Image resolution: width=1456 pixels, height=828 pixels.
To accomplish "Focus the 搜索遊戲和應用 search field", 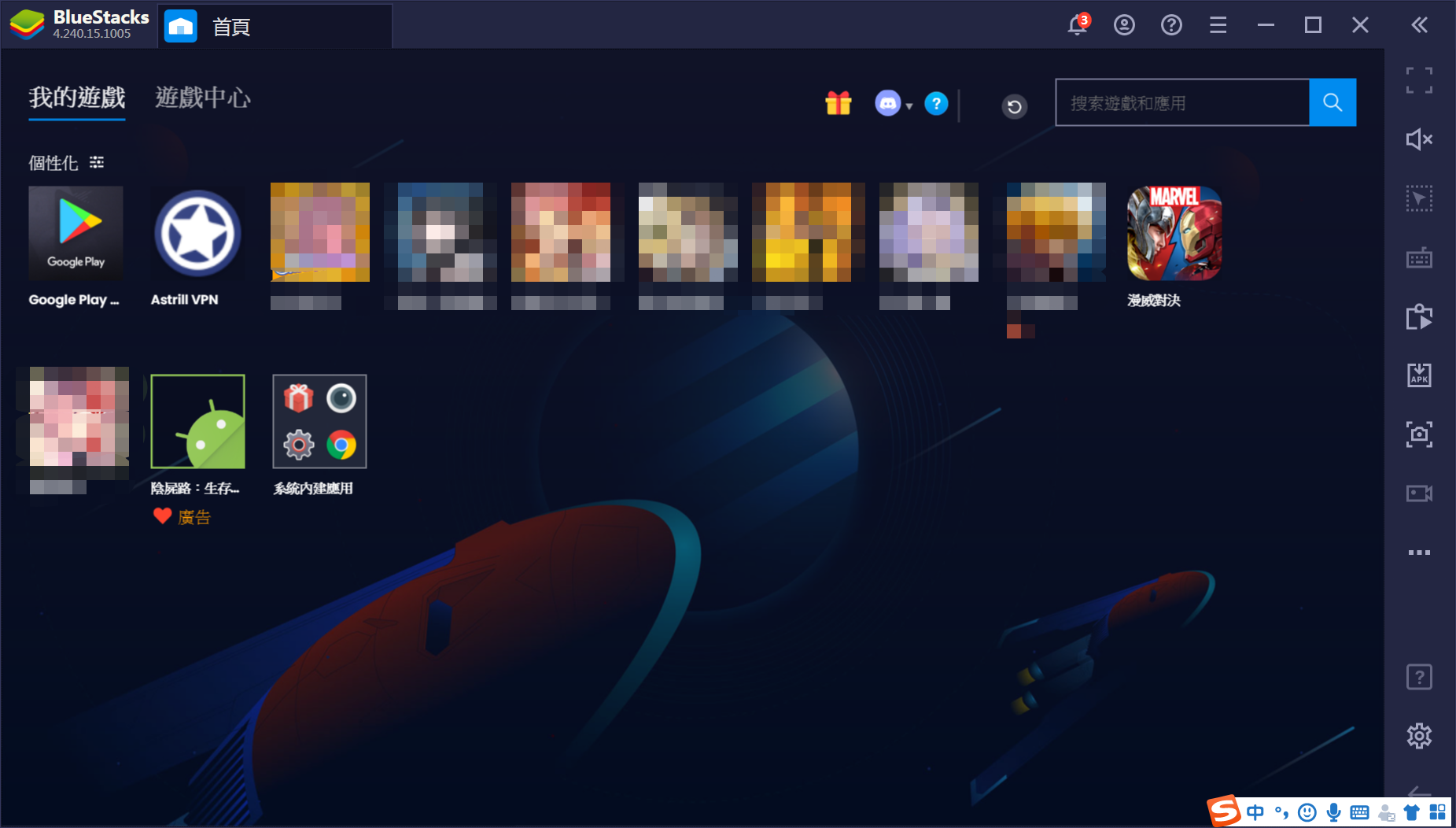I will tap(1182, 102).
